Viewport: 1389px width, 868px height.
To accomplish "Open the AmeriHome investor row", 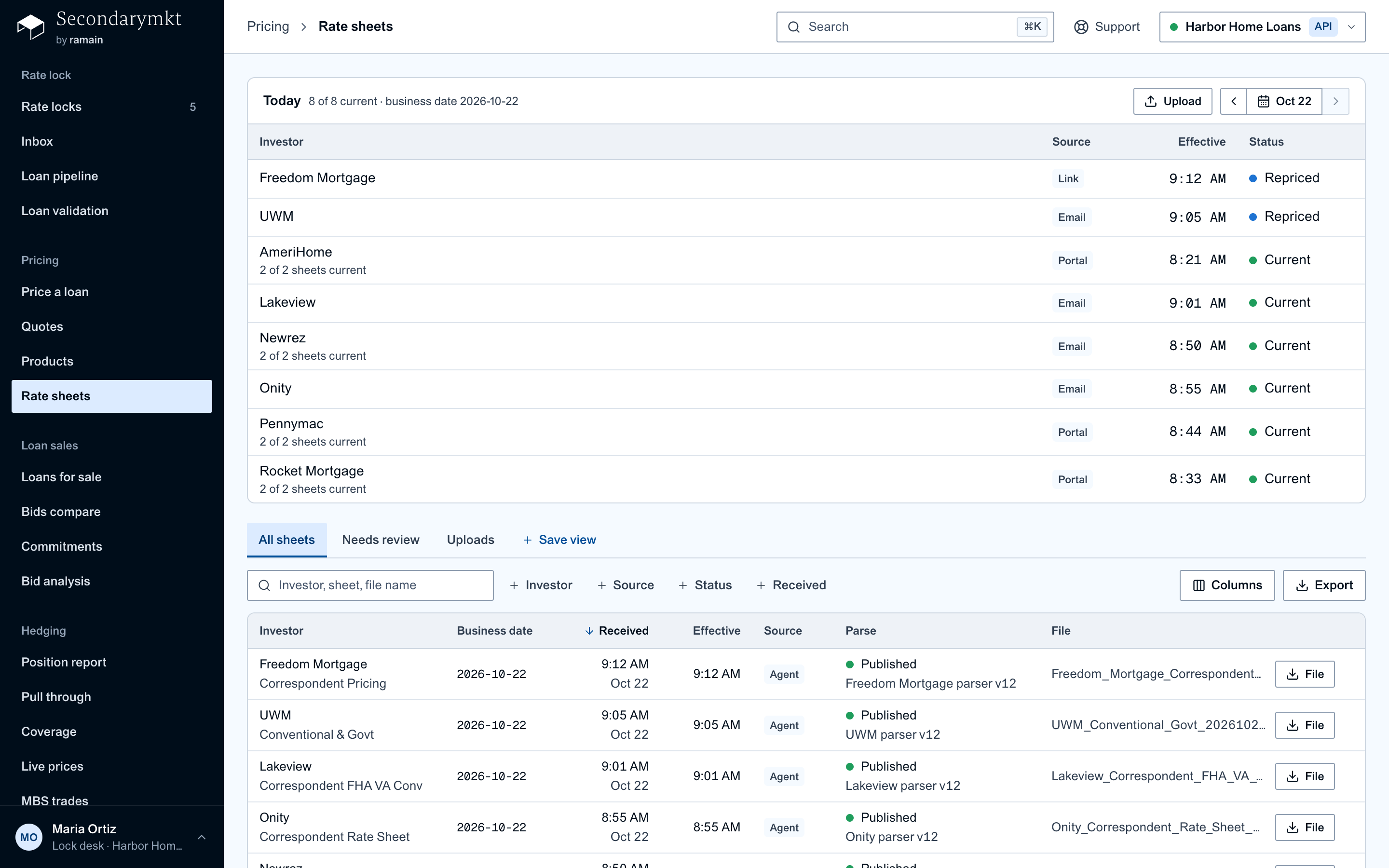I will (806, 260).
